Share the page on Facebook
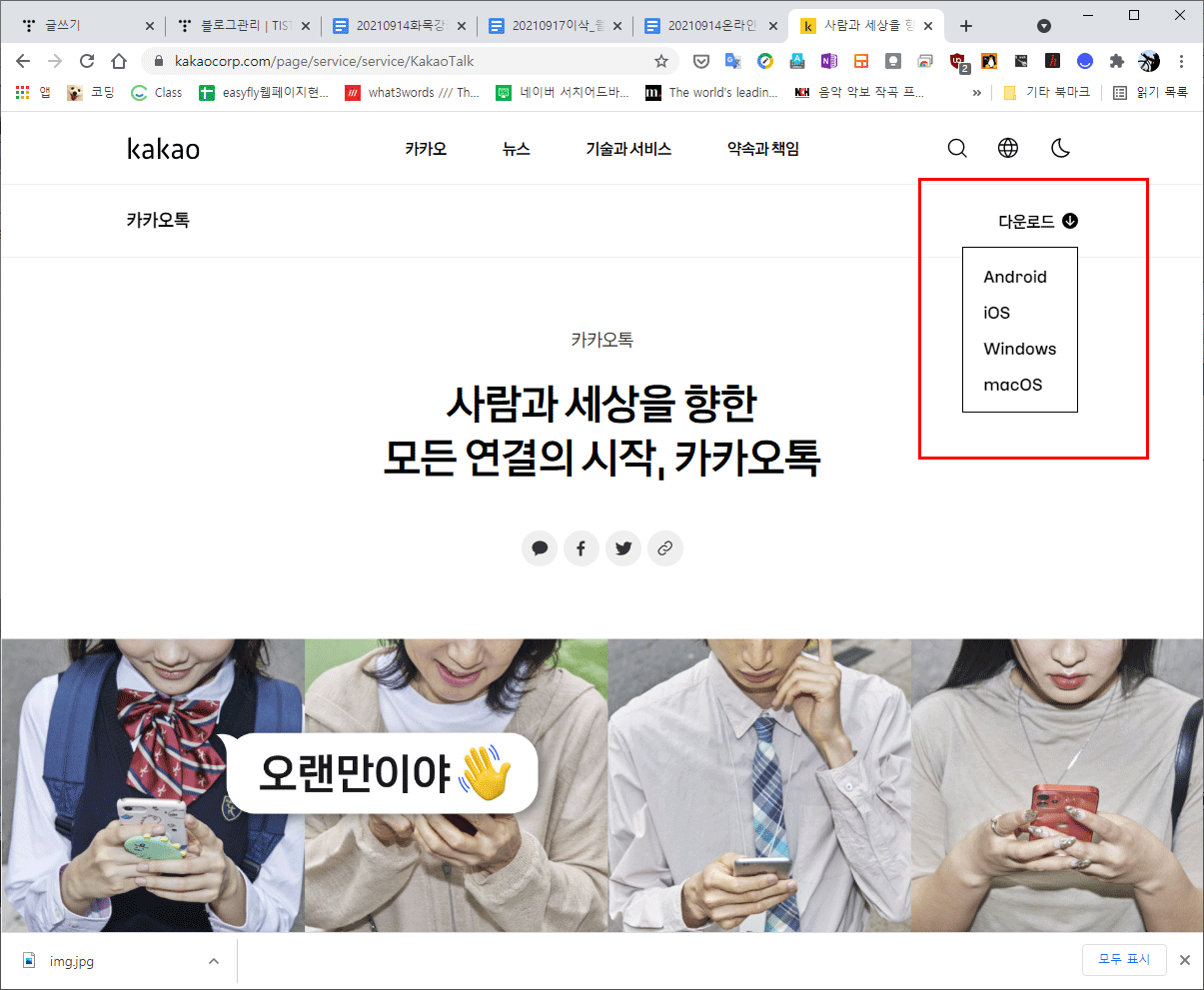 [582, 547]
